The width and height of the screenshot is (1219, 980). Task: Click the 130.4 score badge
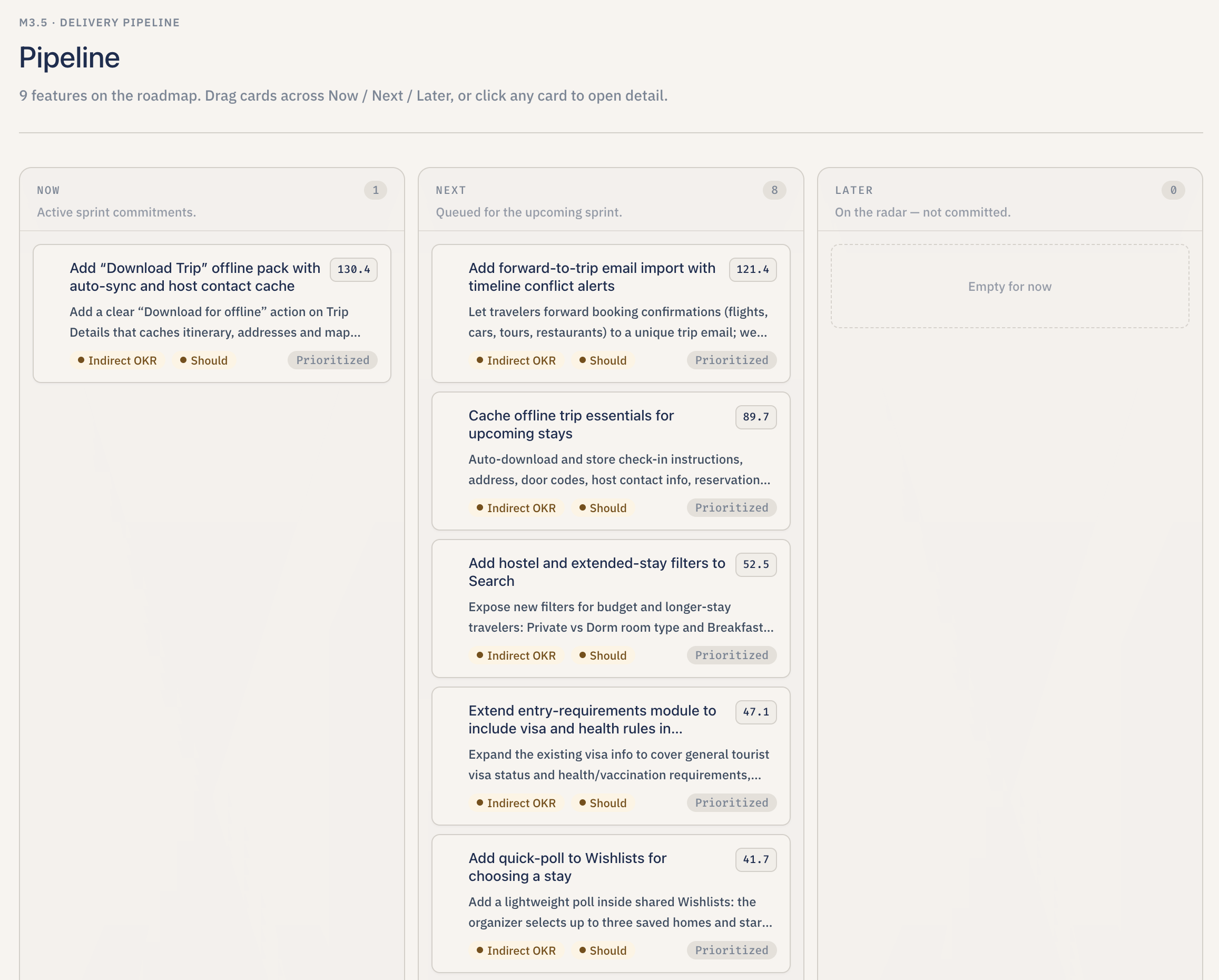(353, 270)
